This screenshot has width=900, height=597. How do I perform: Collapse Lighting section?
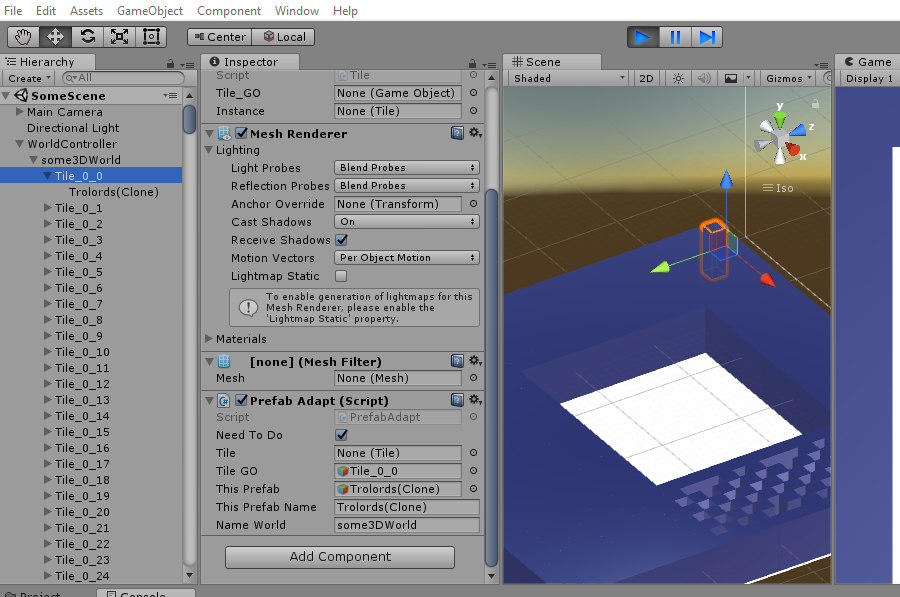(x=209, y=150)
